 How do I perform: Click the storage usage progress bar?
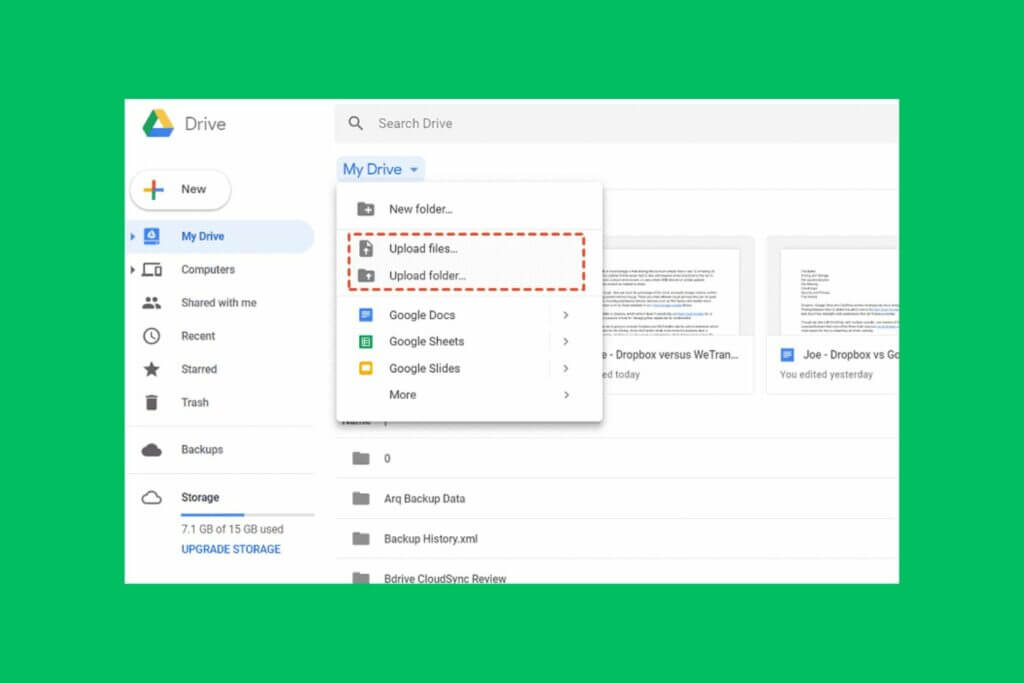point(247,515)
